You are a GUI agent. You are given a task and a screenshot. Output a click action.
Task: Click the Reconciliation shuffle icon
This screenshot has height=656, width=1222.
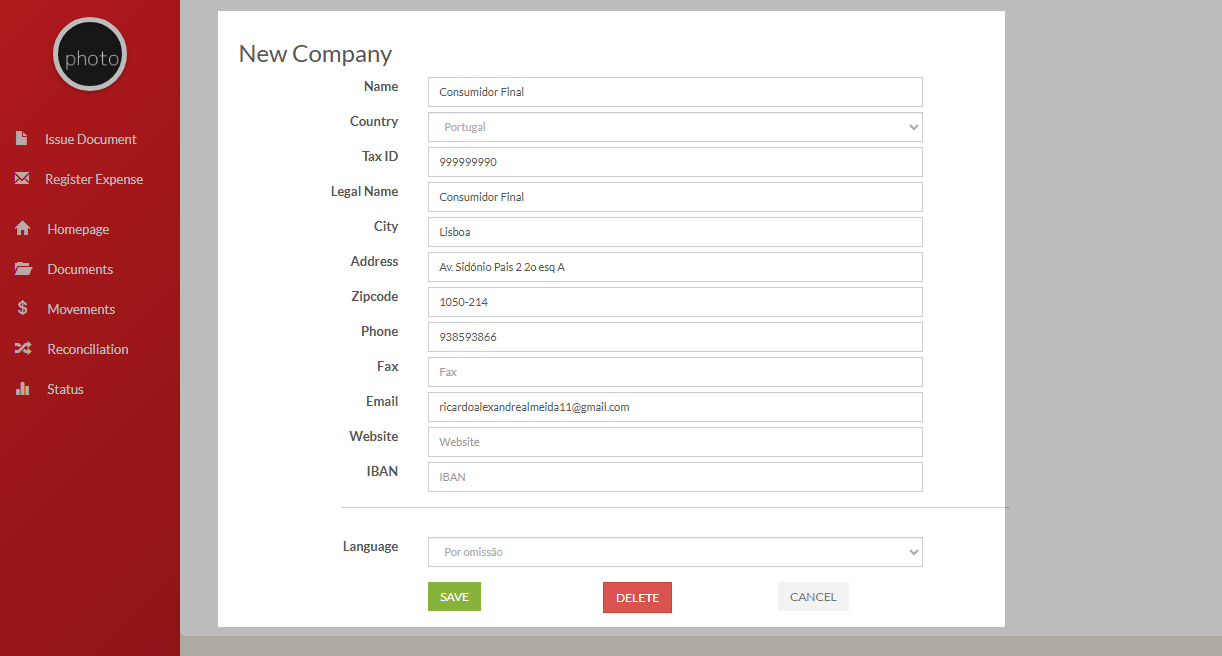tap(23, 349)
